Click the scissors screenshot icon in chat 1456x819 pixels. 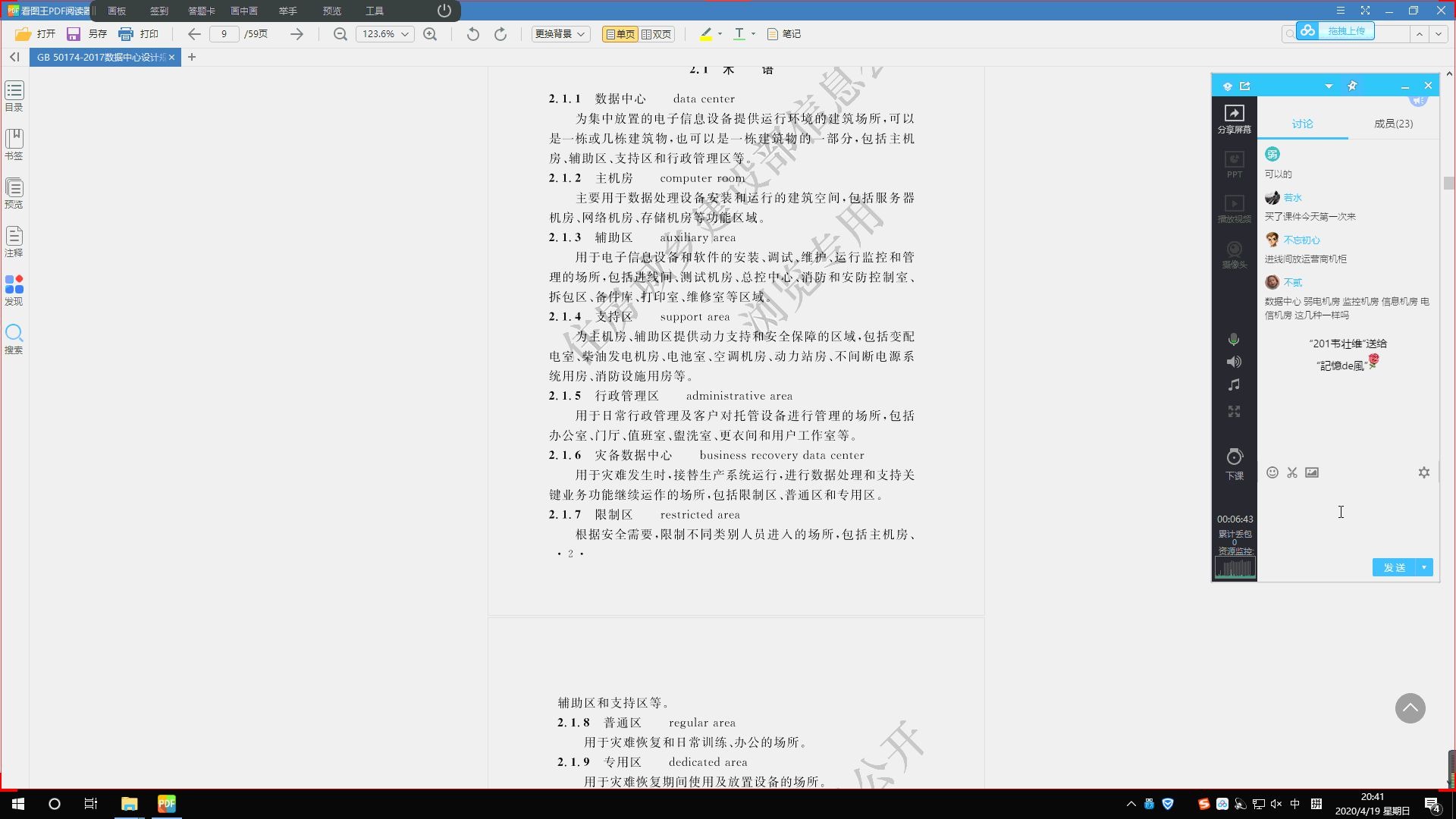(x=1292, y=472)
